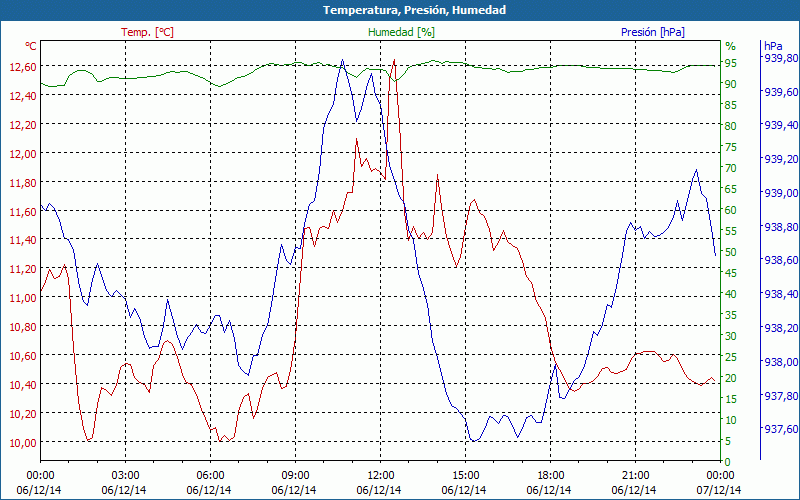Click pressure axis value '939,20'
Screen dimensions: 800x500
tap(781, 159)
